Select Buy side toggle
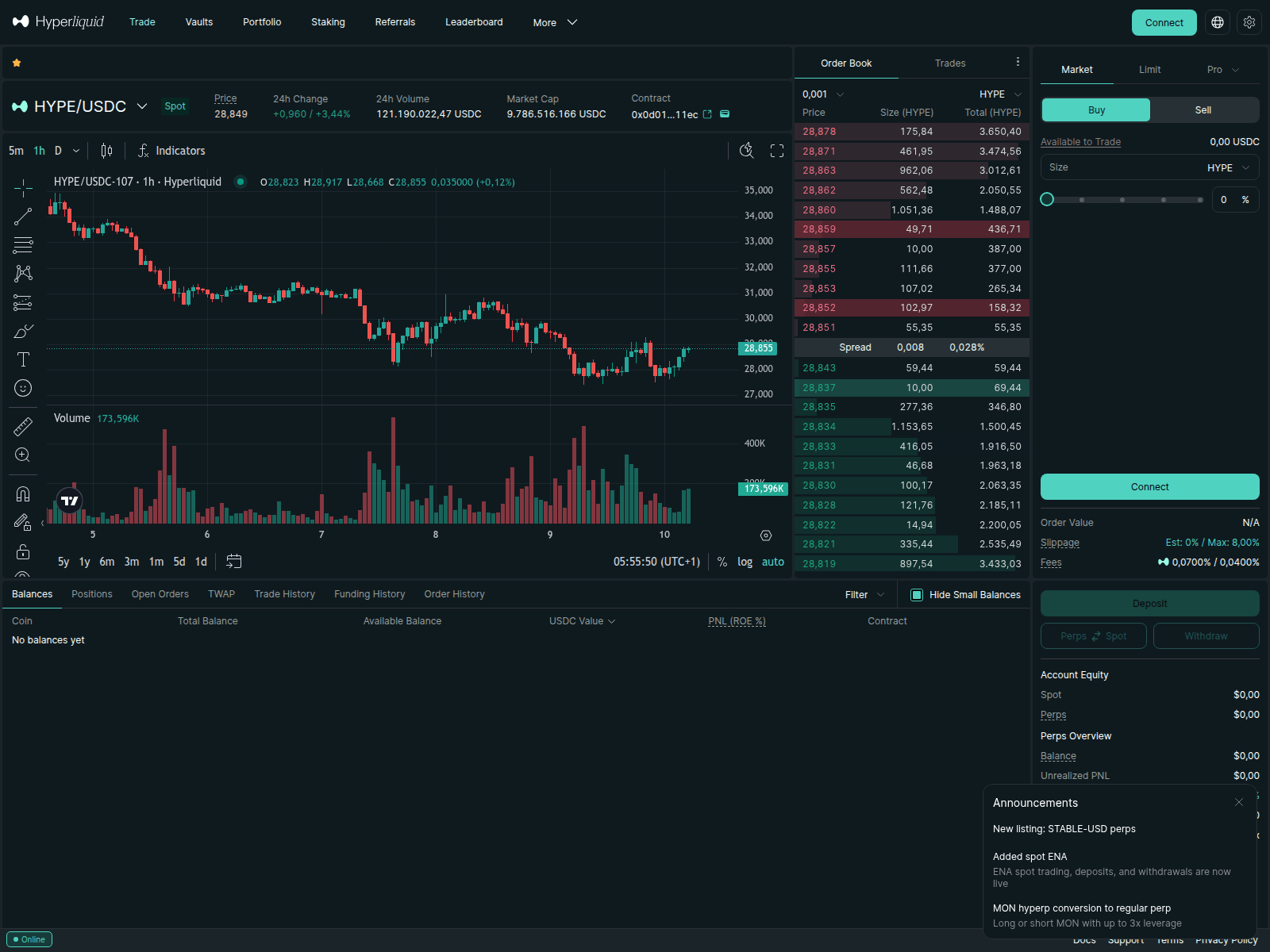Screen dimensions: 1270x952 coord(1096,110)
